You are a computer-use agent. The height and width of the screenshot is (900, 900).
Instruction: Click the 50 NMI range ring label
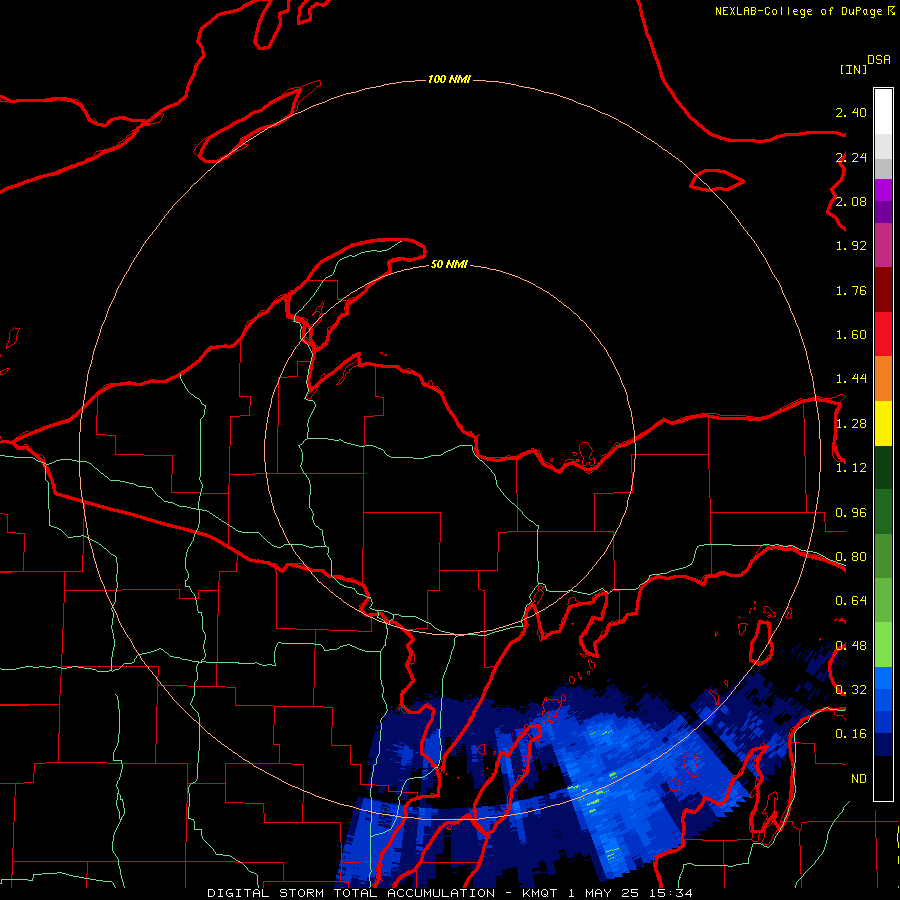tap(449, 264)
